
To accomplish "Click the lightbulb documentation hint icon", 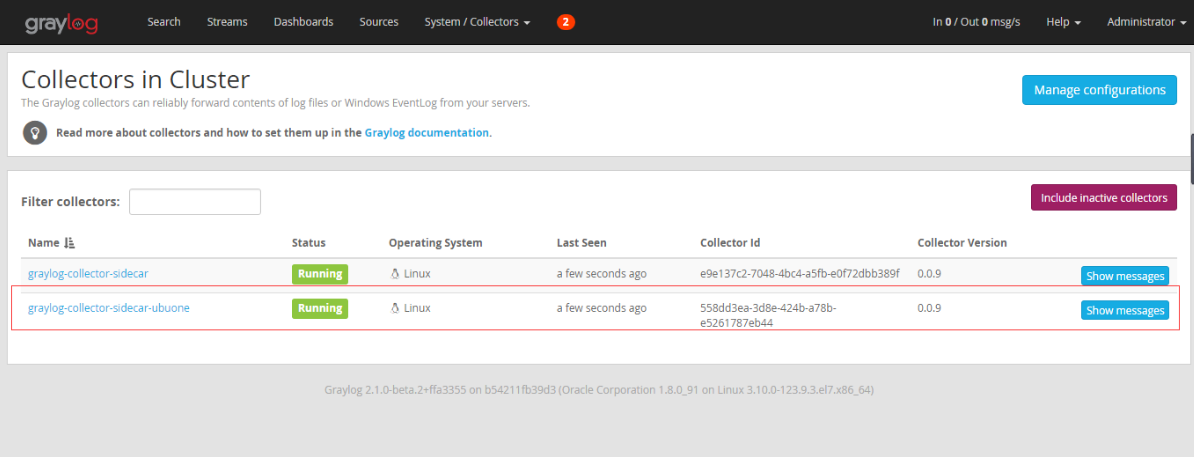I will pyautogui.click(x=35, y=133).
